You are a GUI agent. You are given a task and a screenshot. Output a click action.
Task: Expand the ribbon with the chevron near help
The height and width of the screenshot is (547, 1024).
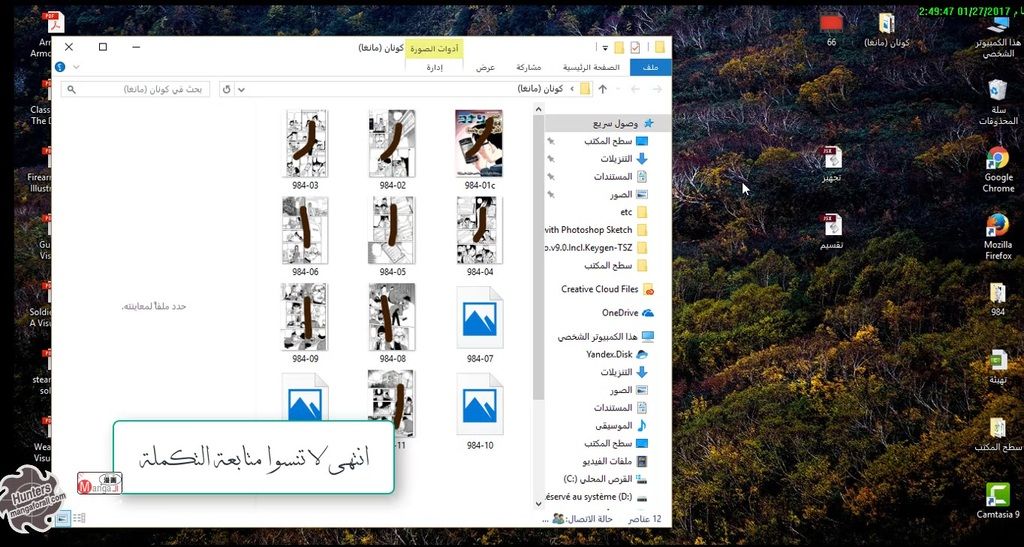[76, 67]
